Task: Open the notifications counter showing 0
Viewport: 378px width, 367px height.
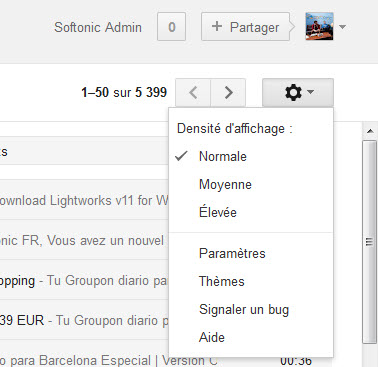Action: point(171,27)
